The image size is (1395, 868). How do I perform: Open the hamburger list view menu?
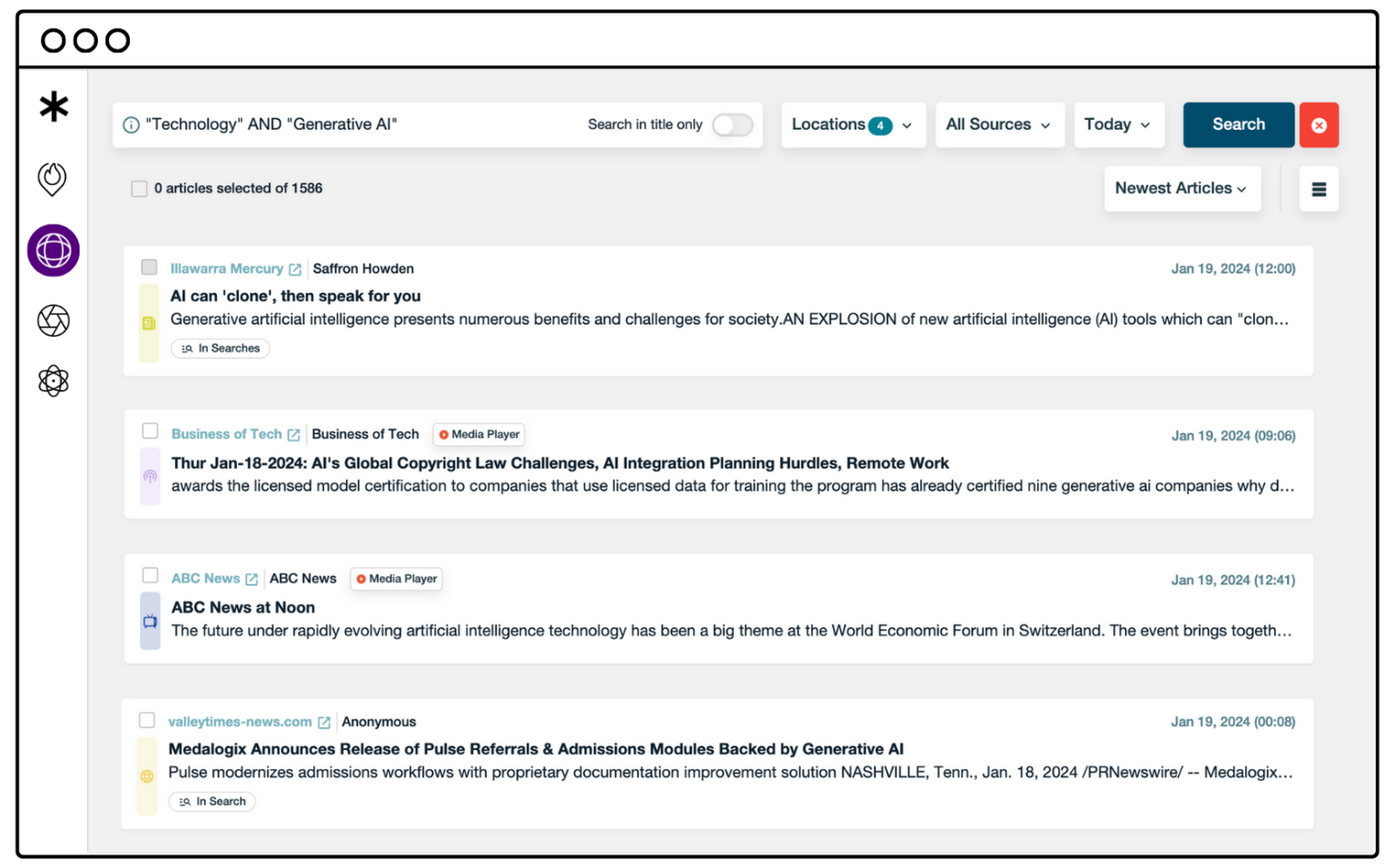[x=1319, y=189]
